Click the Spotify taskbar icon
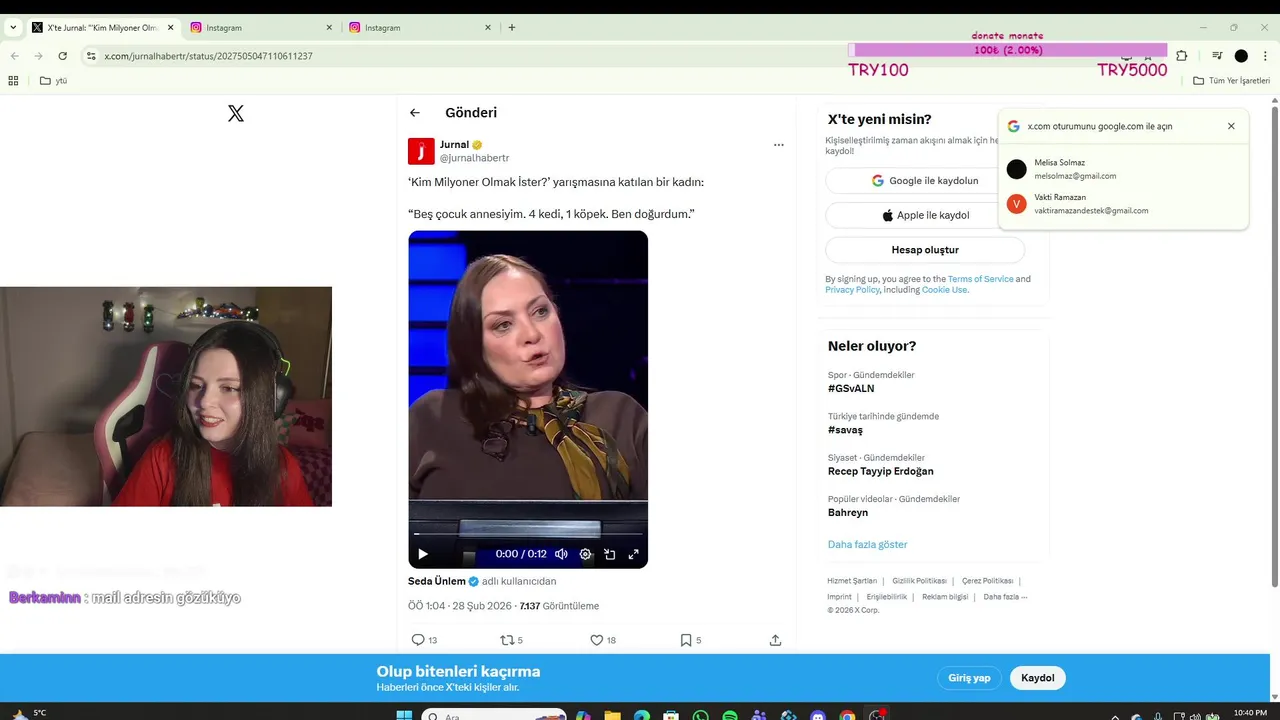 [x=729, y=716]
